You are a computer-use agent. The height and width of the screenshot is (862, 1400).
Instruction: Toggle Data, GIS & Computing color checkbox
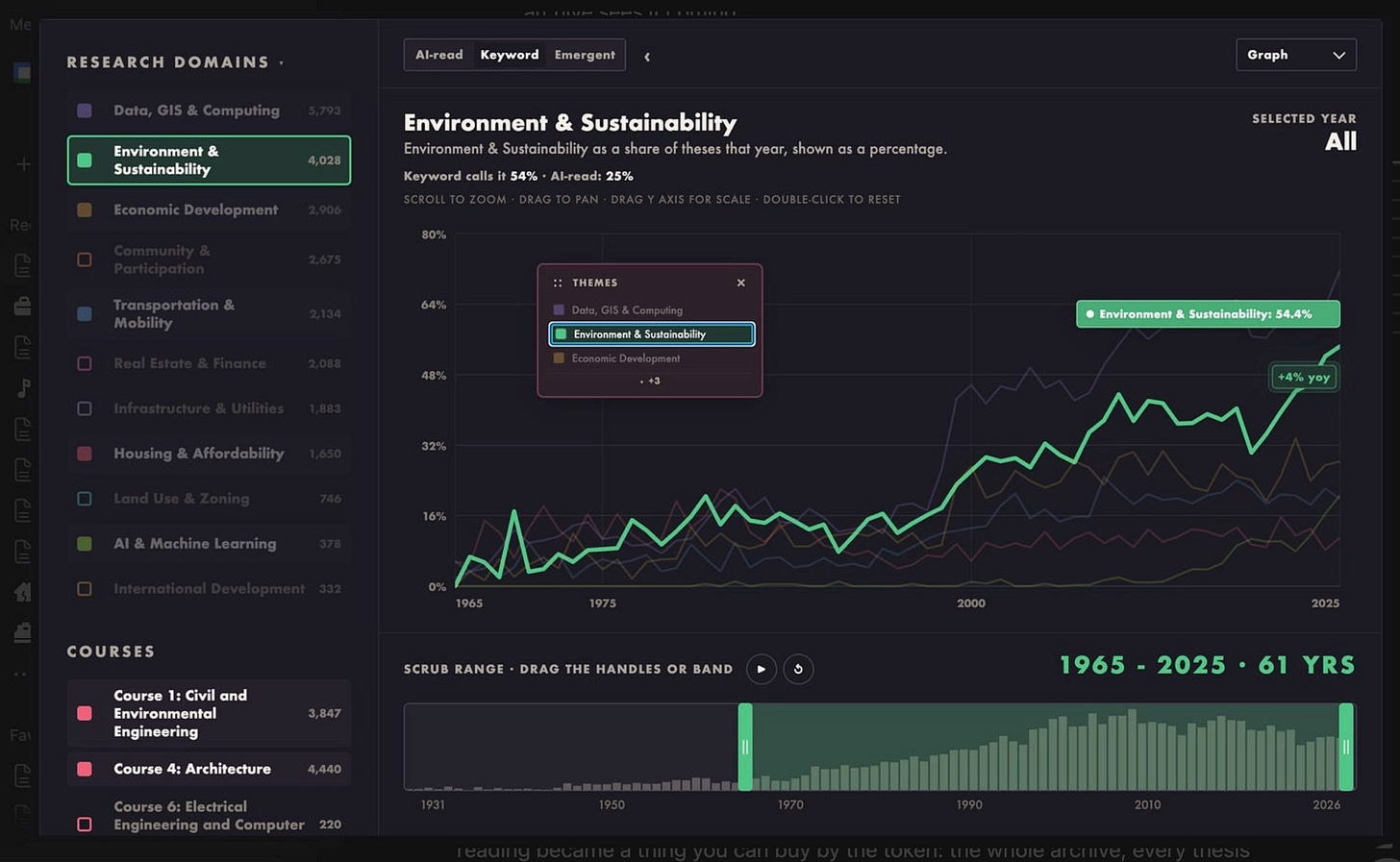tap(85, 111)
